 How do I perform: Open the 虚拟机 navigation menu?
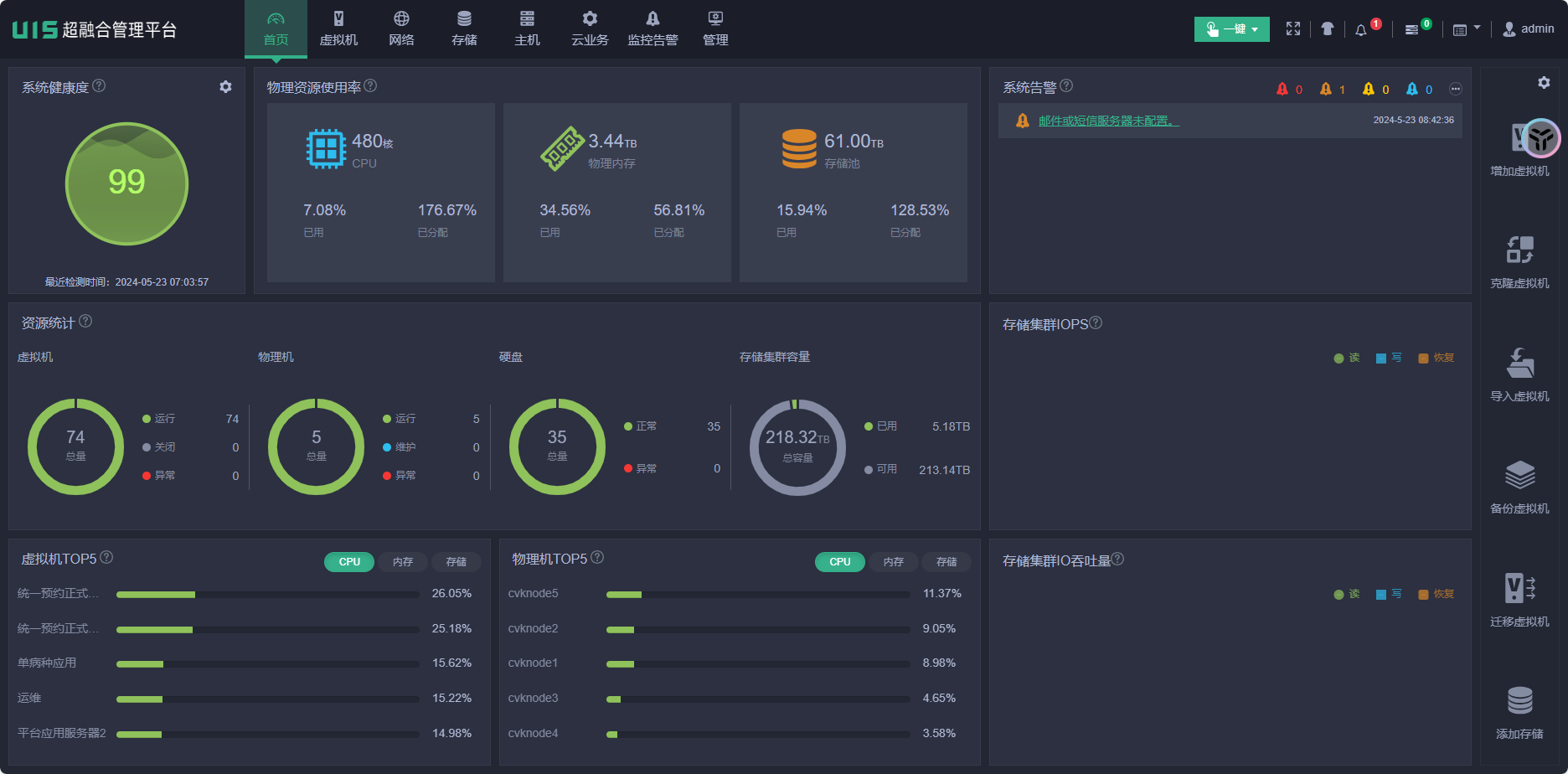338,29
